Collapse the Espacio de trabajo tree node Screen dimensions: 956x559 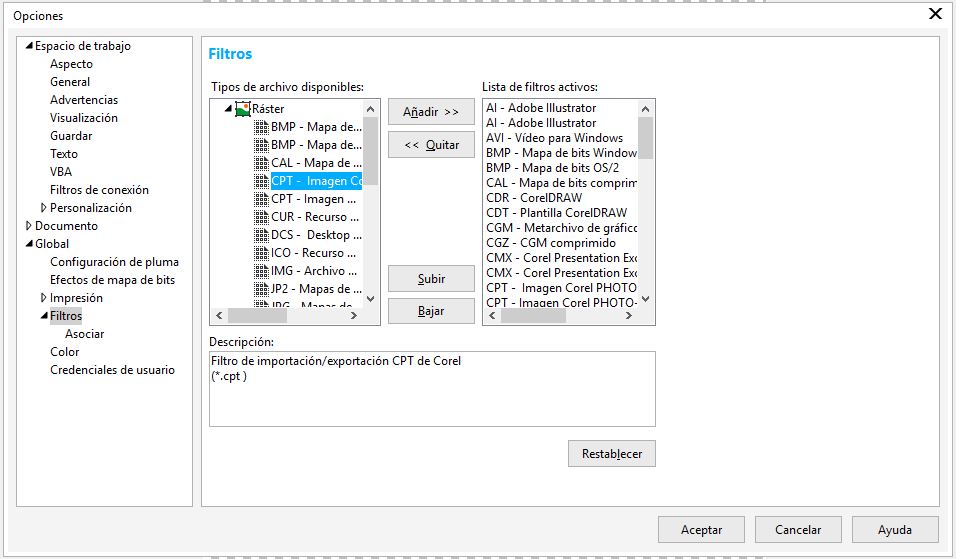[29, 46]
